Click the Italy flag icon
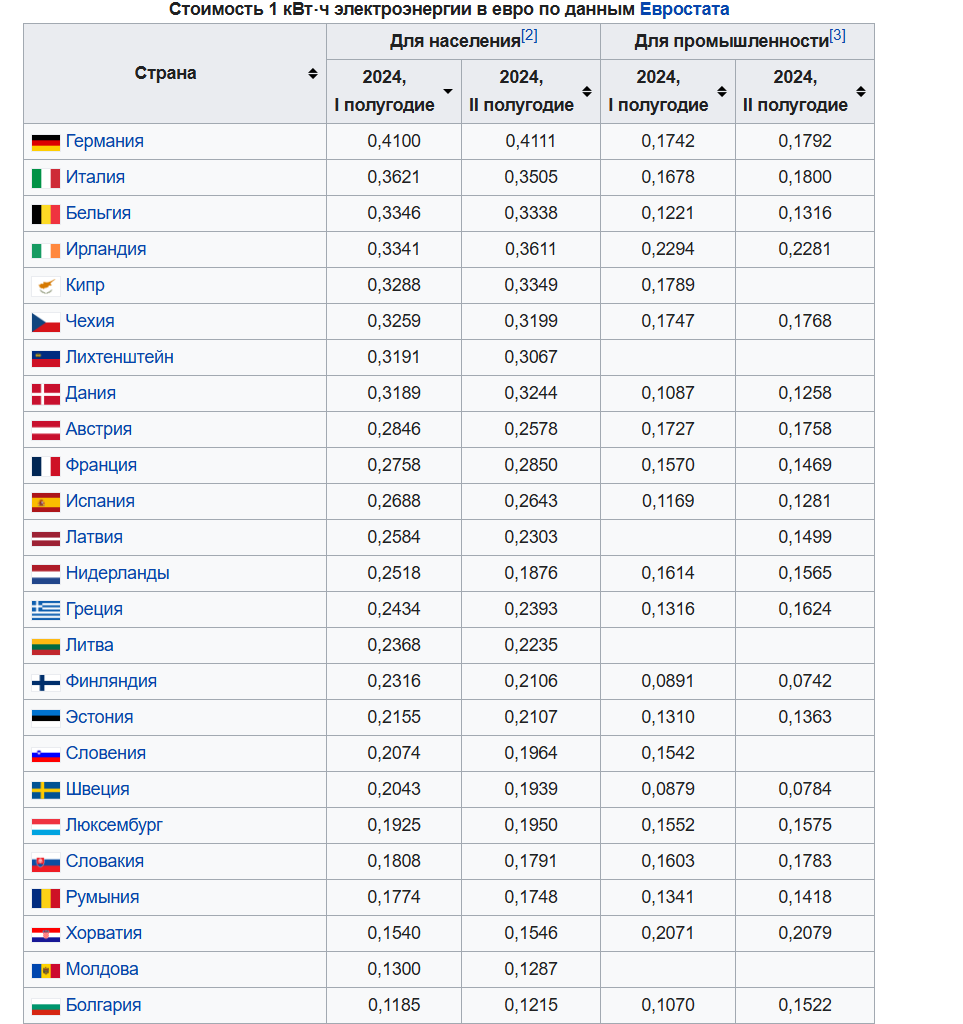 point(46,178)
